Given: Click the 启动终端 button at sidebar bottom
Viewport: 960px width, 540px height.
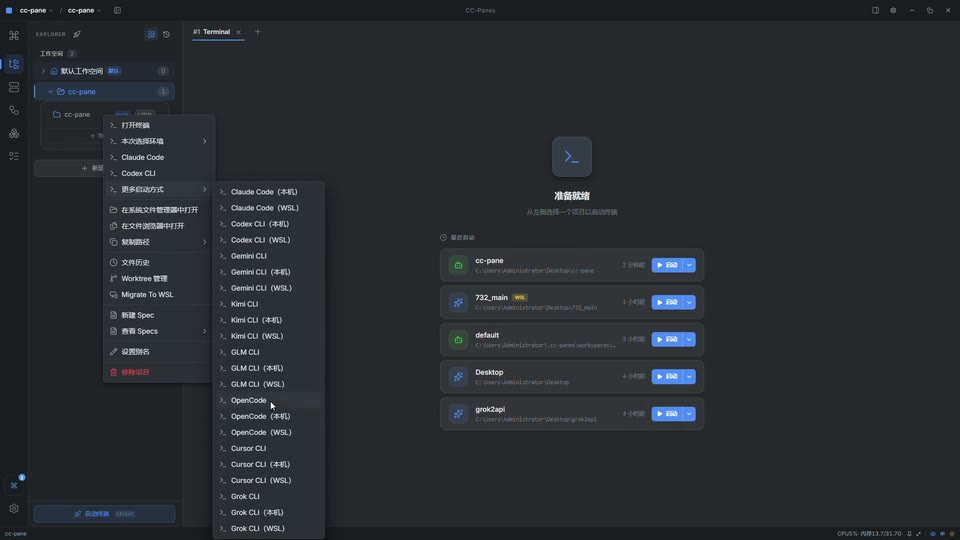Looking at the screenshot, I should pyautogui.click(x=105, y=514).
